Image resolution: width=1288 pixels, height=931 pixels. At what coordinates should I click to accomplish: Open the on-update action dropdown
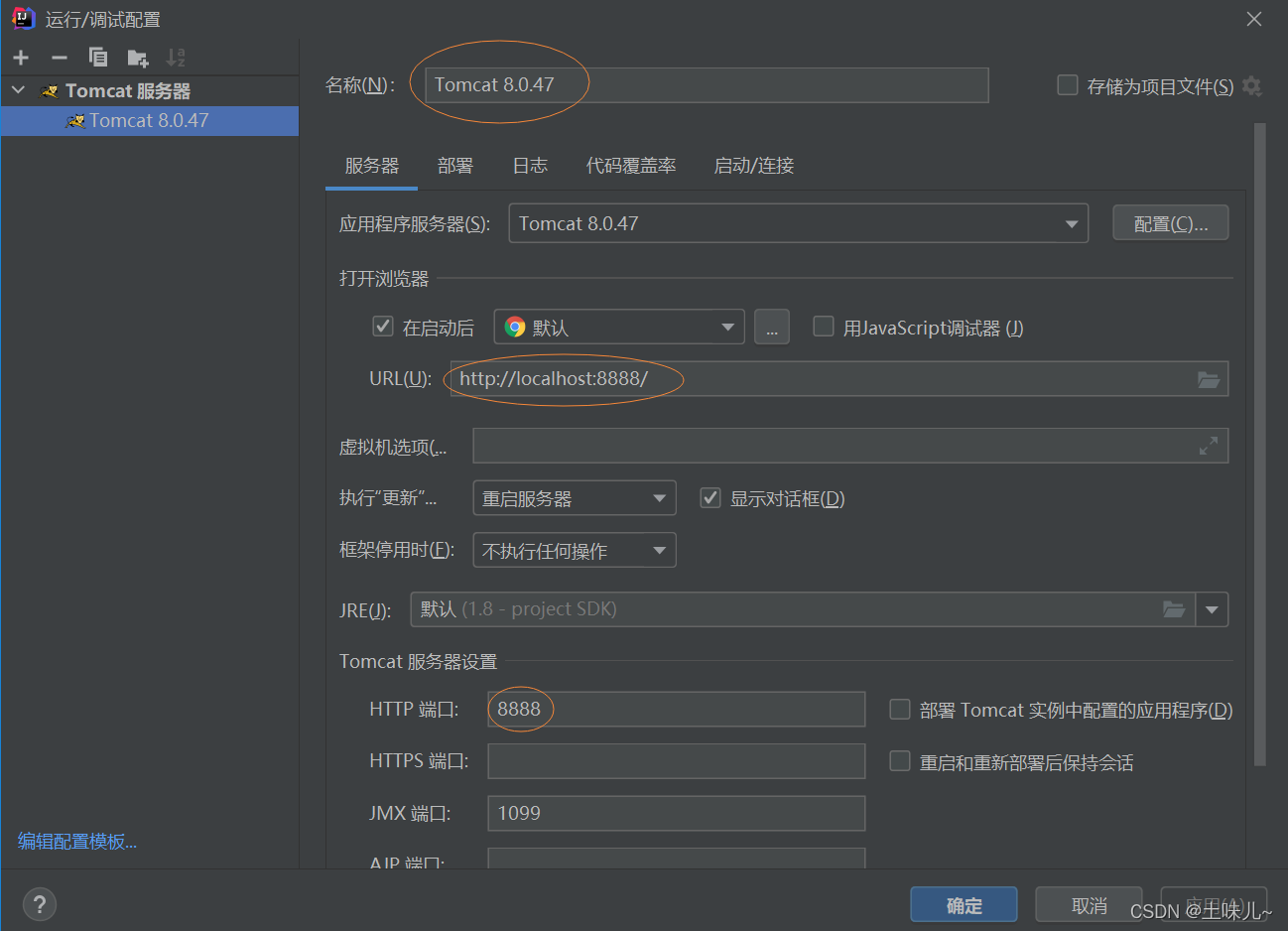coord(575,498)
